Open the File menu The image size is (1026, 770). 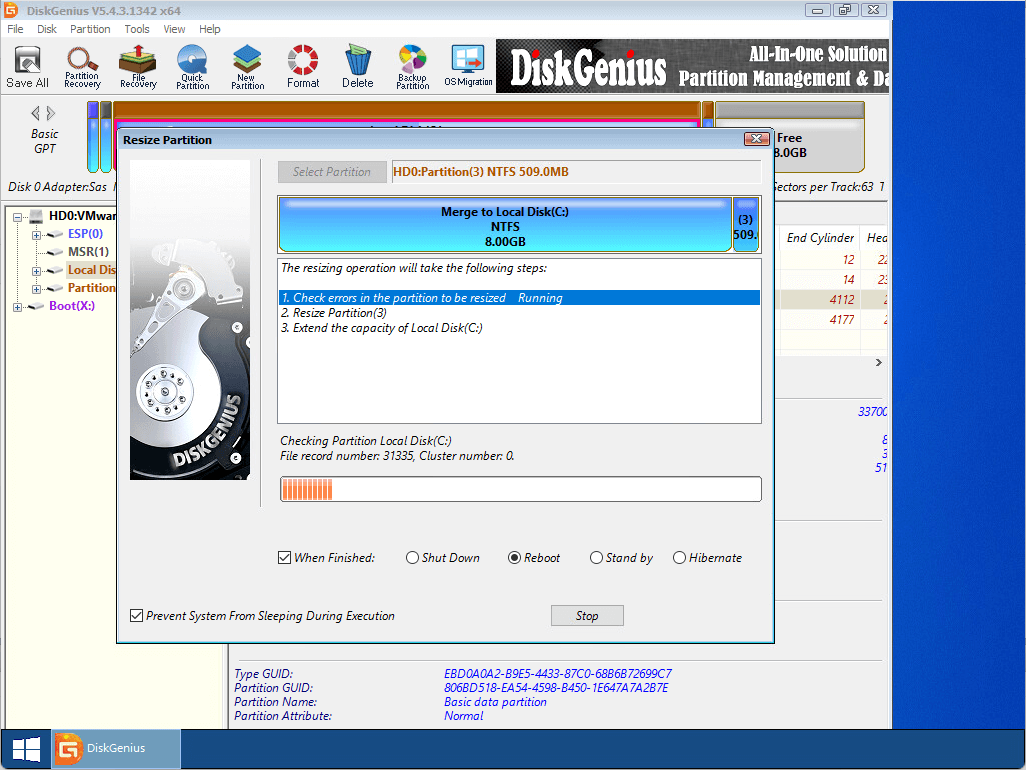click(x=15, y=29)
